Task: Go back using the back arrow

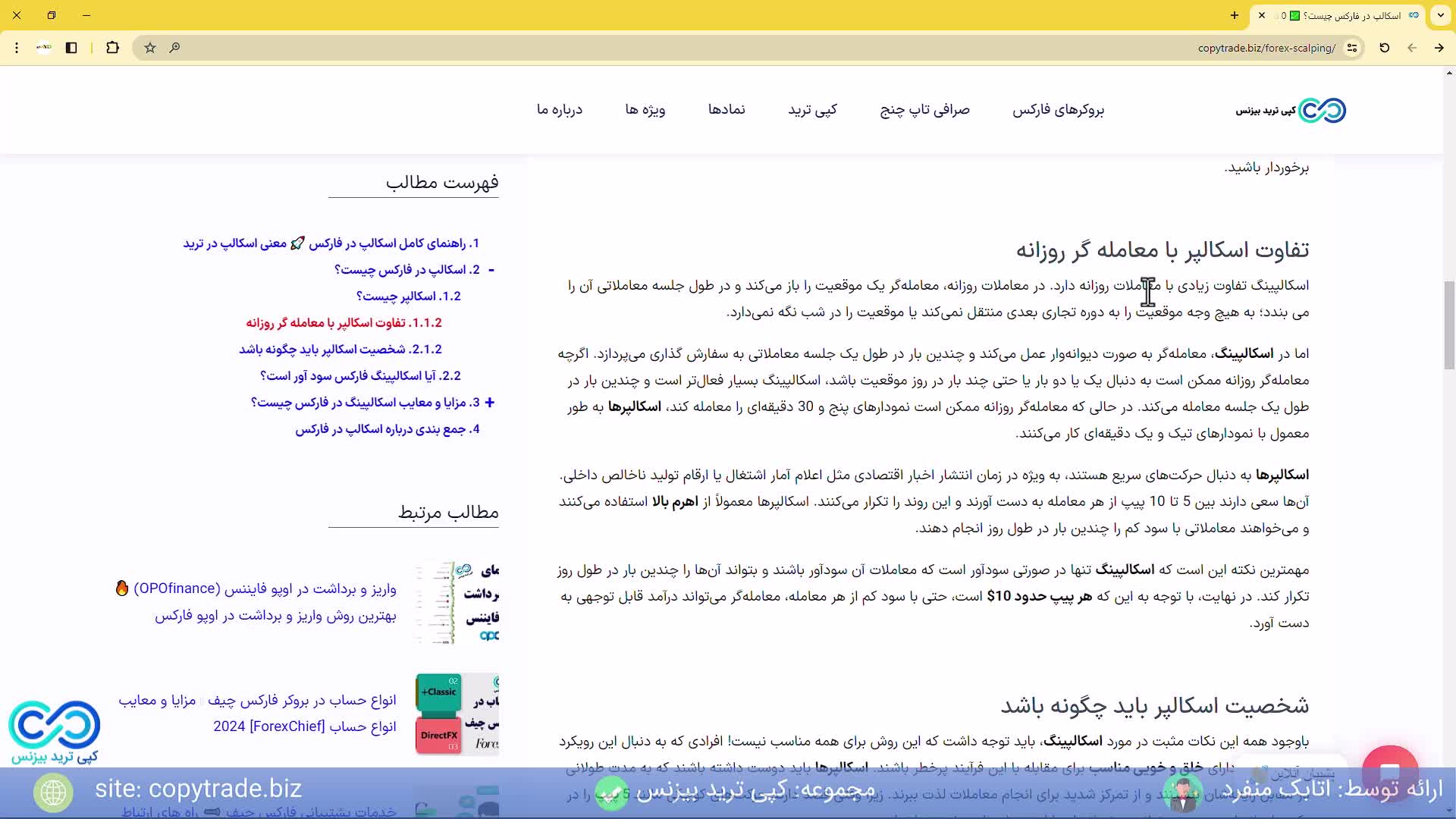Action: click(x=1412, y=48)
